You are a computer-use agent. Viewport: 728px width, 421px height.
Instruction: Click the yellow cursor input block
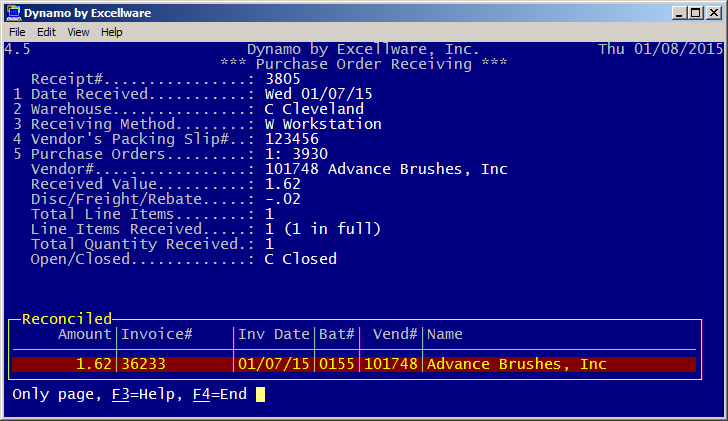[260, 395]
